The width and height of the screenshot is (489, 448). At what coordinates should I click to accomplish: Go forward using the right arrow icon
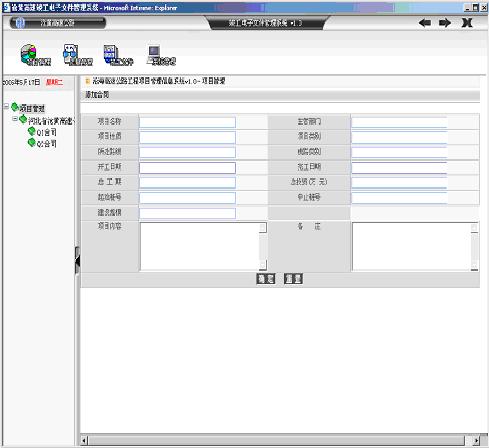[x=445, y=23]
